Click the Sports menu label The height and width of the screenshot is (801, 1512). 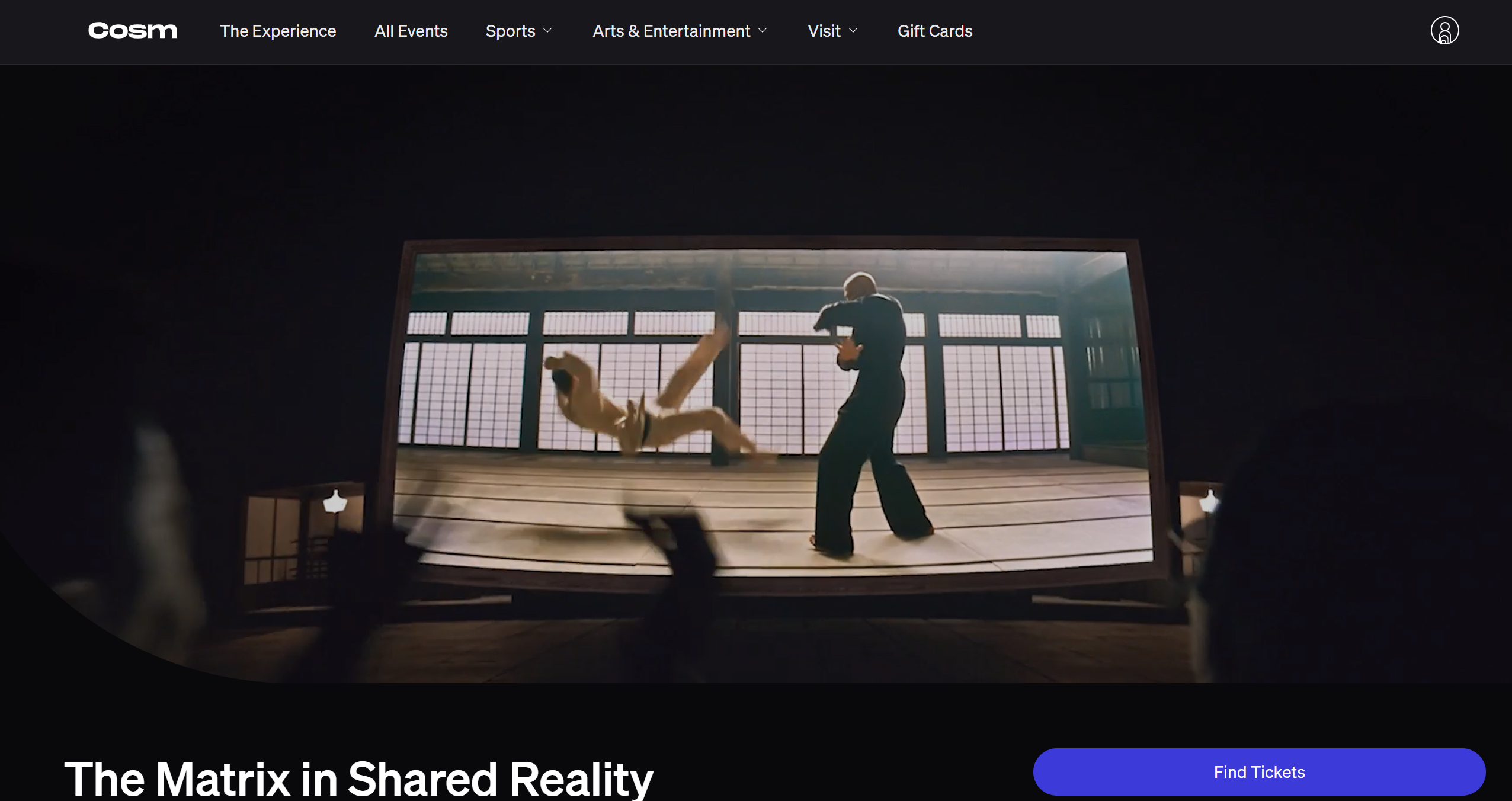(510, 31)
